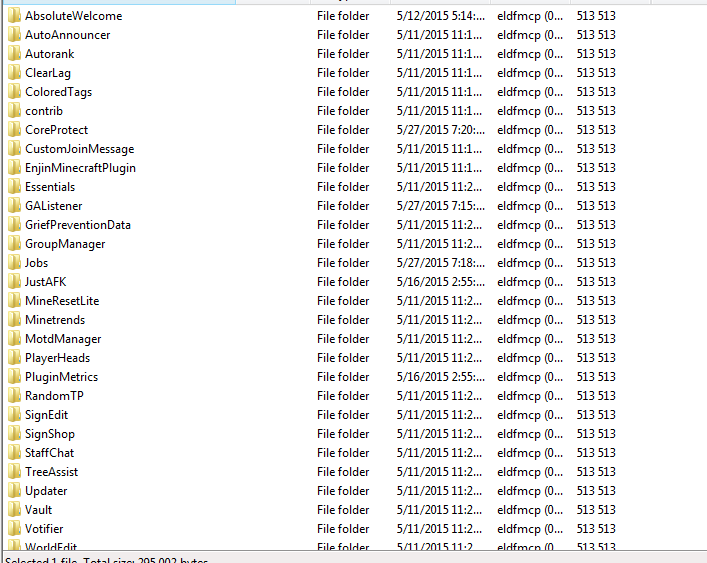Click the EnjinMinecraftPlugin folder icon
707x563 pixels.
click(x=14, y=168)
